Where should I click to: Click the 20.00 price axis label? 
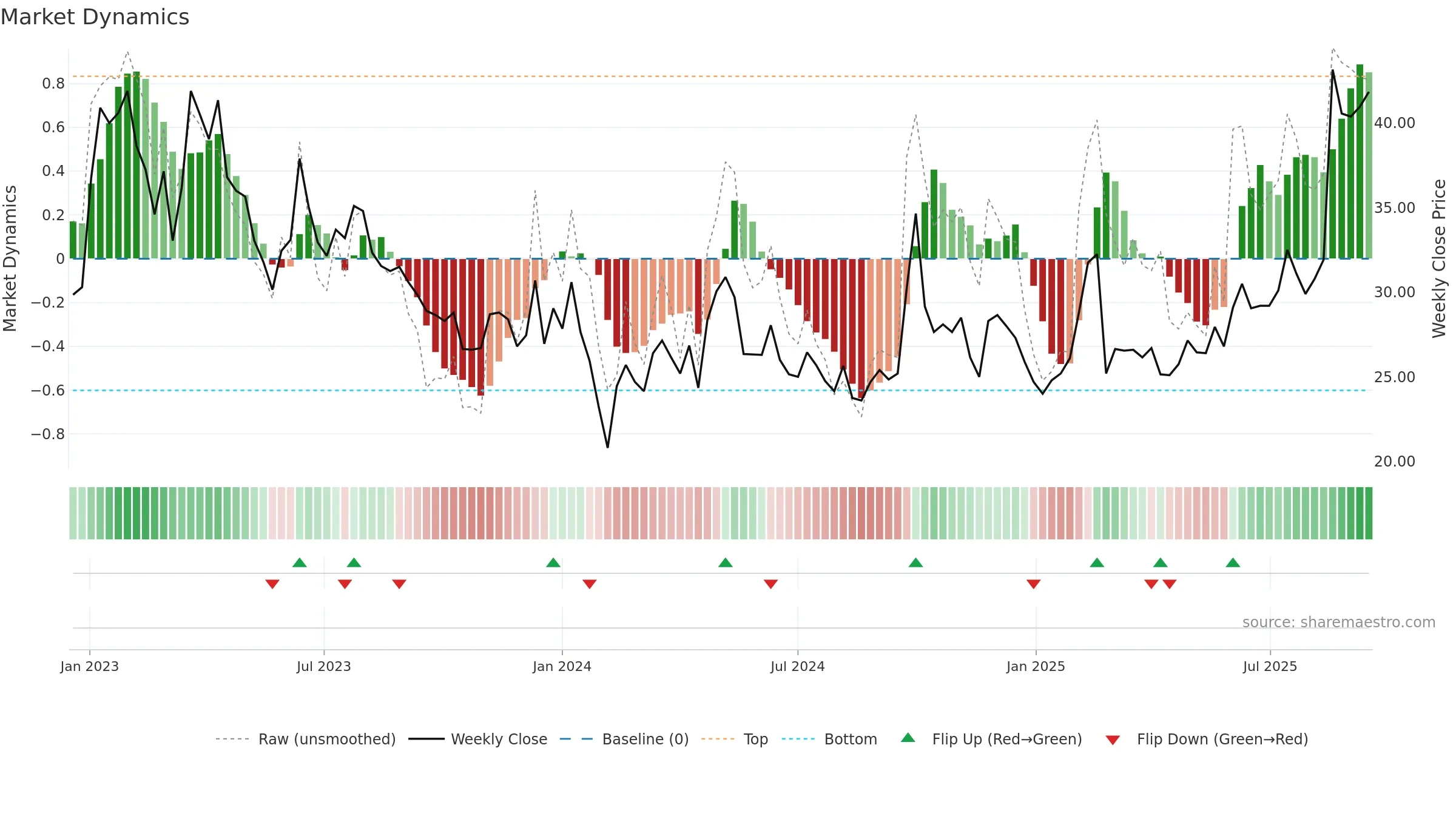pos(1395,462)
